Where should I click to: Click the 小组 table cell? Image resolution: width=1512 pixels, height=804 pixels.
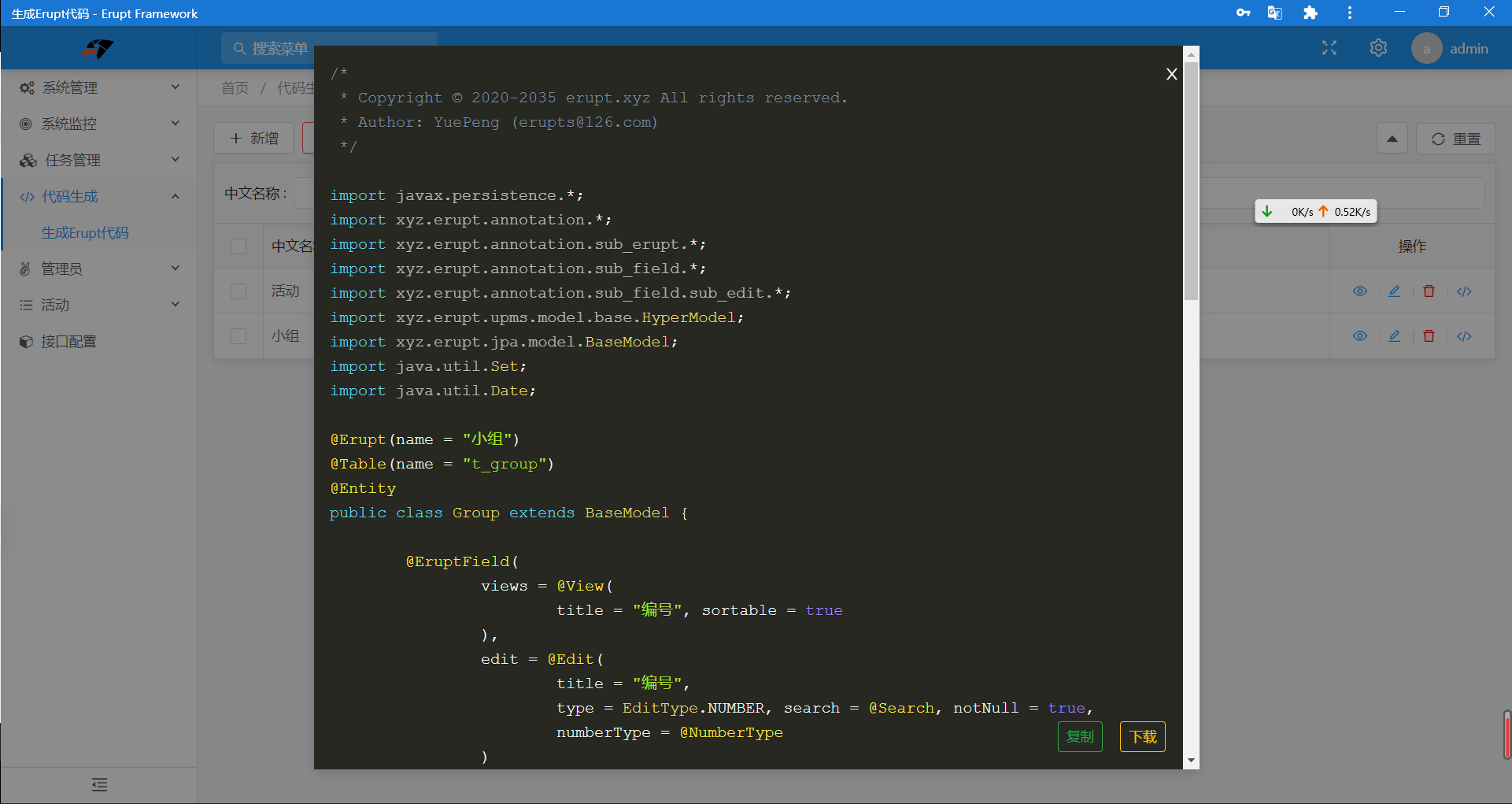pos(286,336)
